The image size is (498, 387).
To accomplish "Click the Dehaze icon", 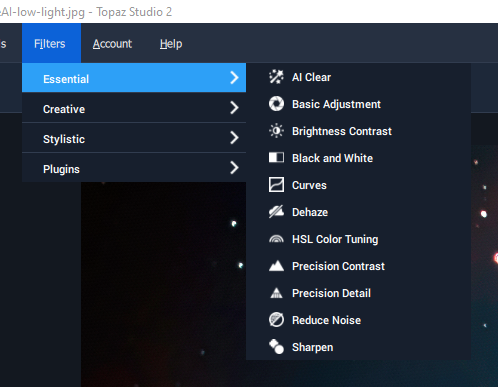I will [x=276, y=212].
